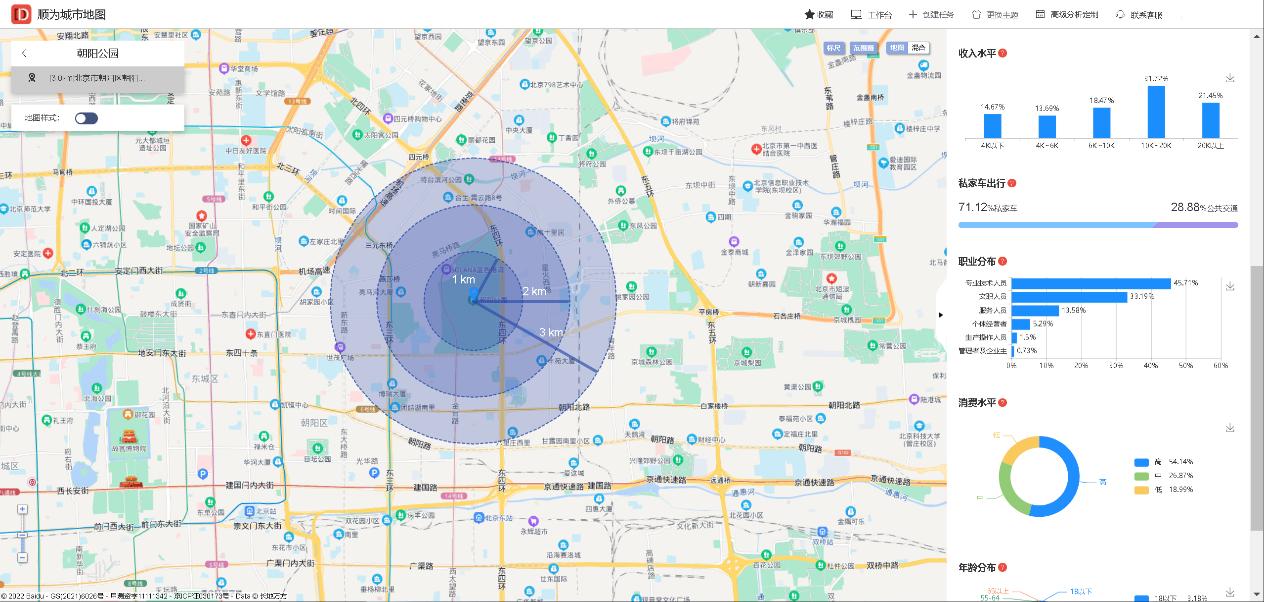
Task: Enable the 标尺 ruler tool
Action: point(834,48)
